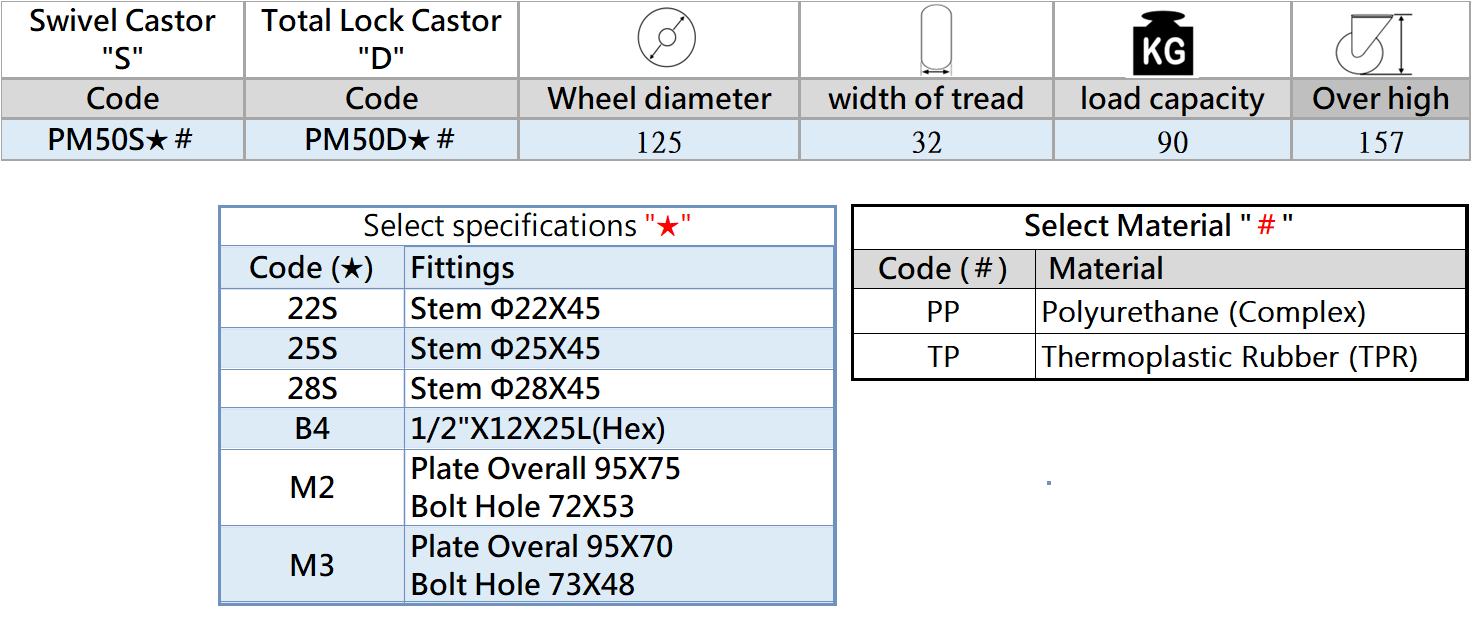The height and width of the screenshot is (625, 1475).
Task: Click the Stem Φ25X45 fitting row
Action: [505, 349]
